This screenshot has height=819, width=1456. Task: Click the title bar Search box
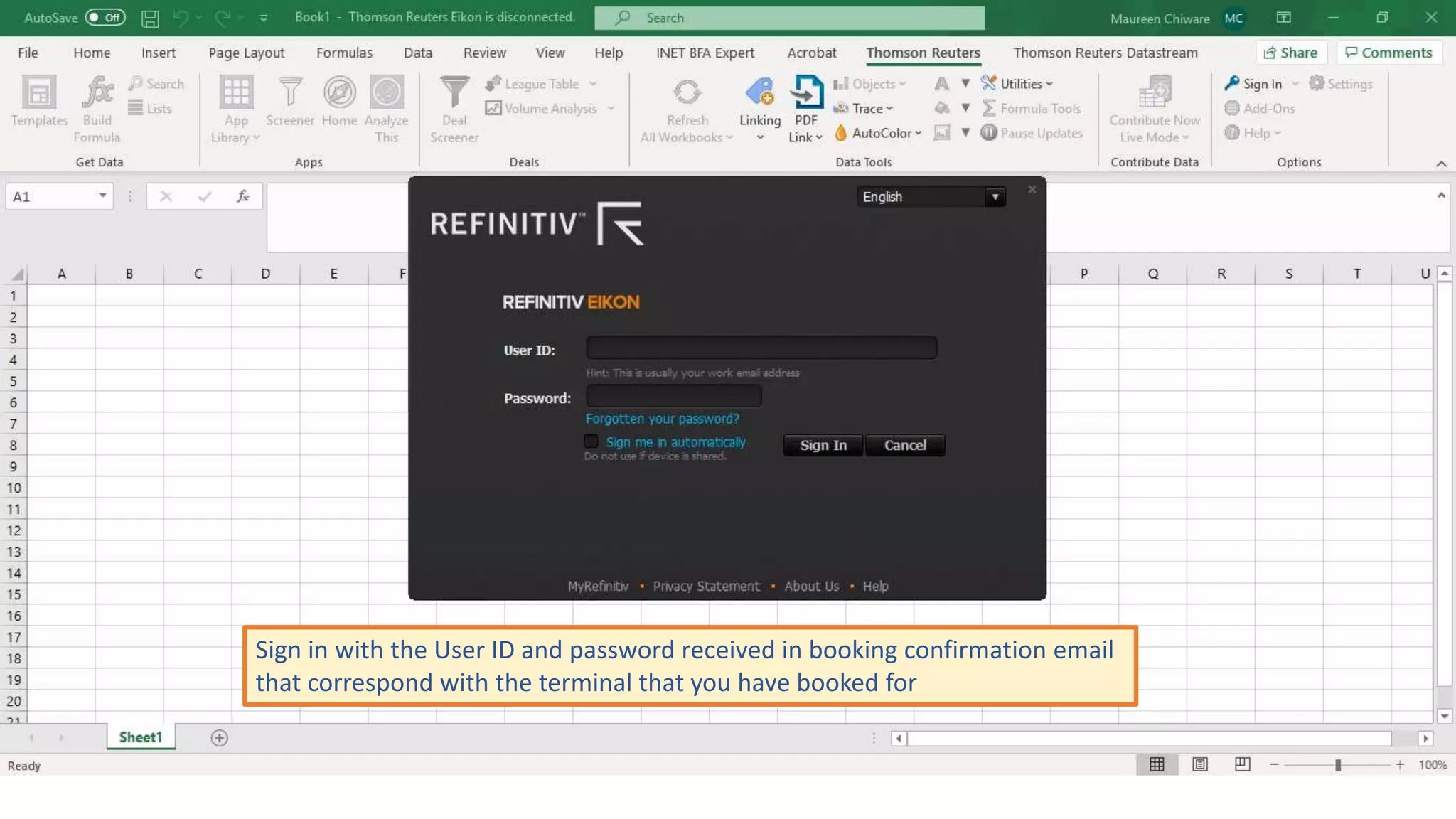[x=789, y=18]
